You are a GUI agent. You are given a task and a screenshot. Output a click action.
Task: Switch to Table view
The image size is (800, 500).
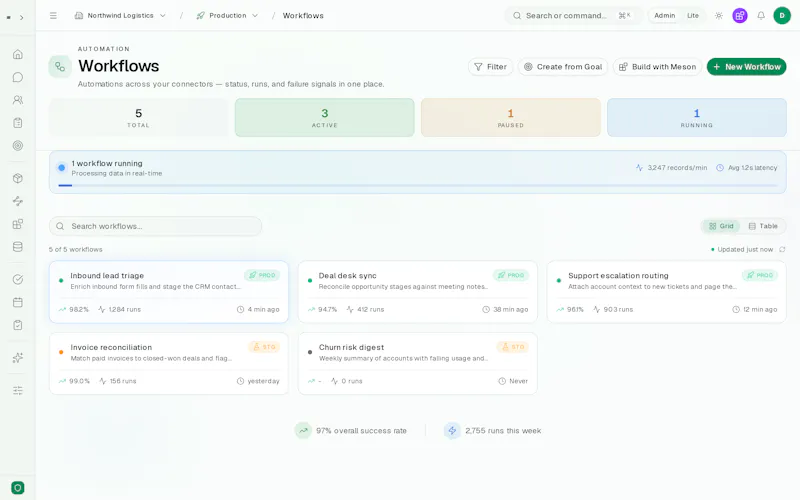(763, 226)
